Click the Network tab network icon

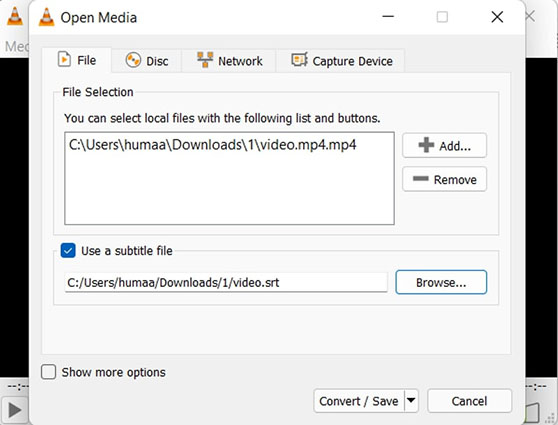tap(205, 60)
